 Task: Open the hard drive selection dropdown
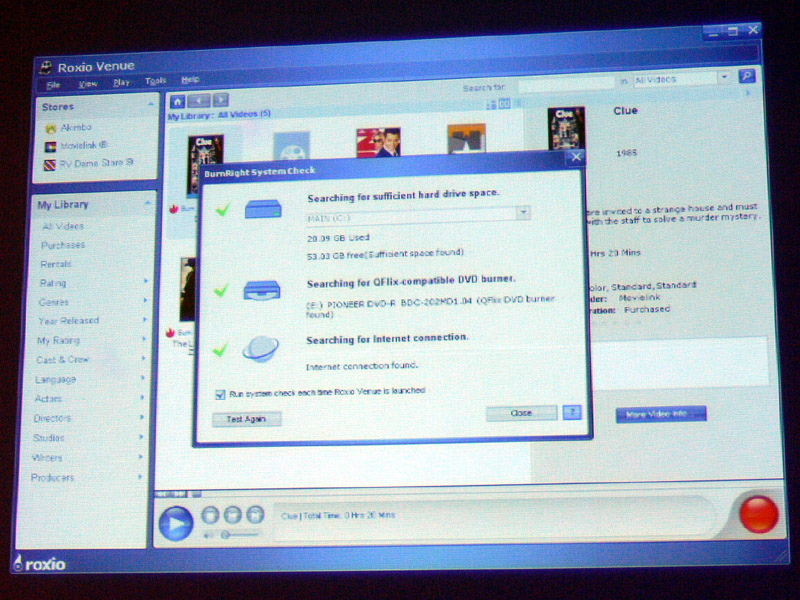(522, 213)
